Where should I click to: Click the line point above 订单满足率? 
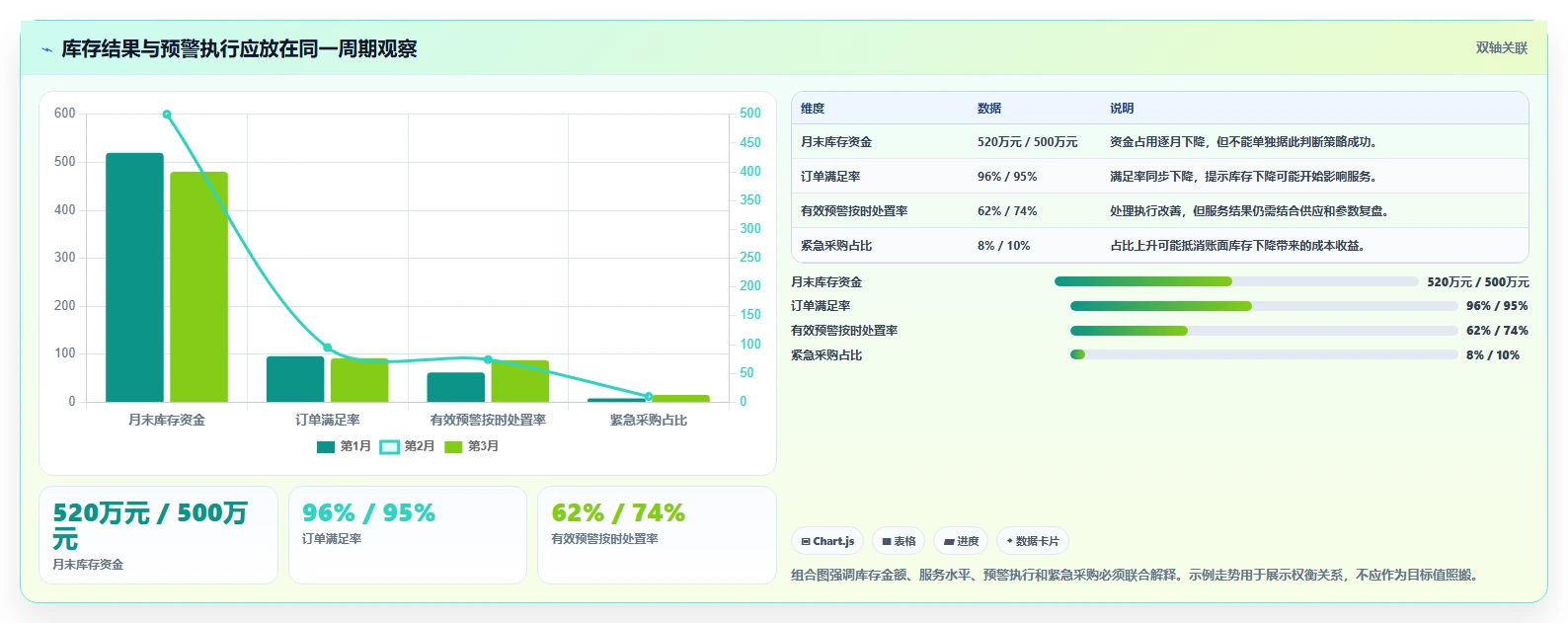click(x=328, y=348)
